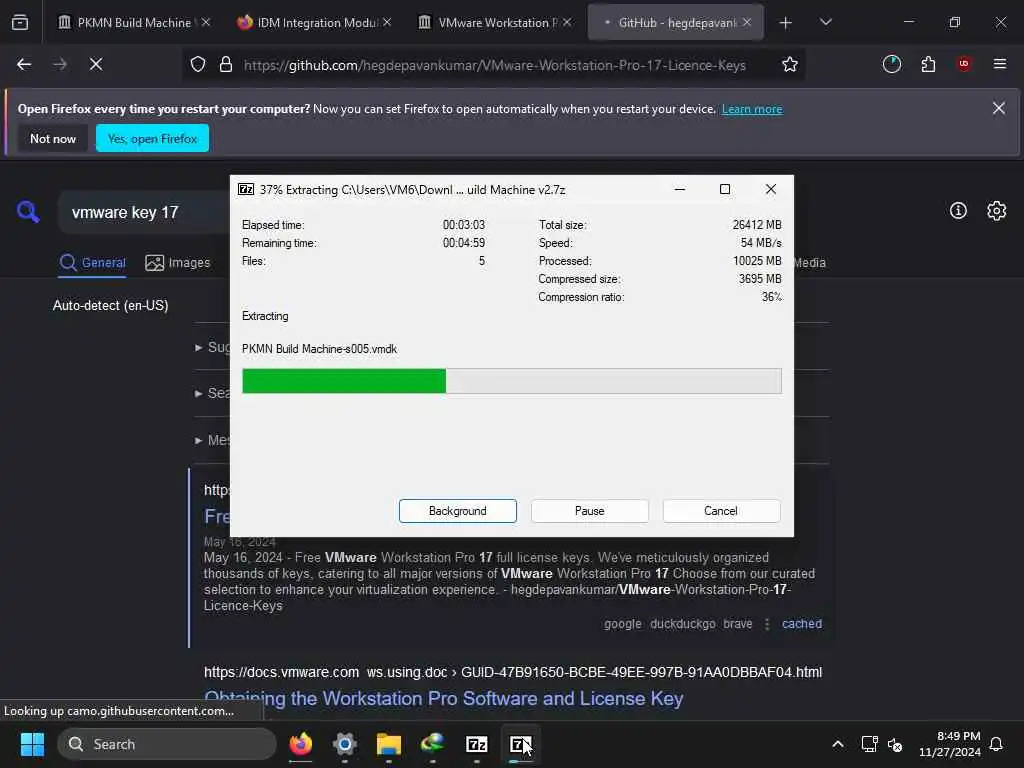This screenshot has width=1024, height=768.
Task: Select the General search category
Action: (92, 263)
